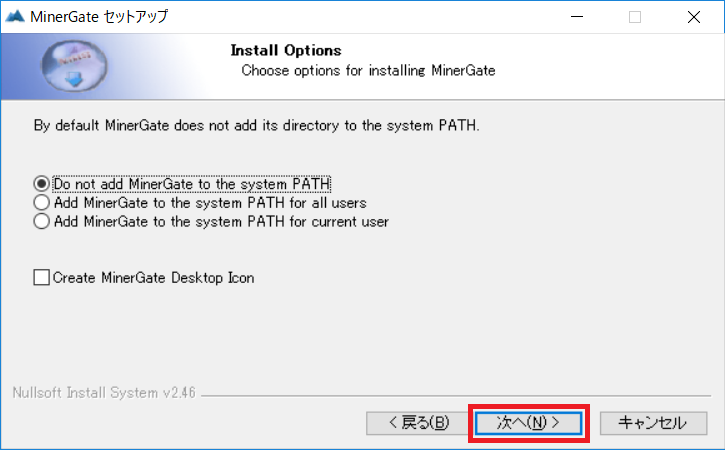The width and height of the screenshot is (725, 450).
Task: Close the MinerGate setup window
Action: click(694, 17)
